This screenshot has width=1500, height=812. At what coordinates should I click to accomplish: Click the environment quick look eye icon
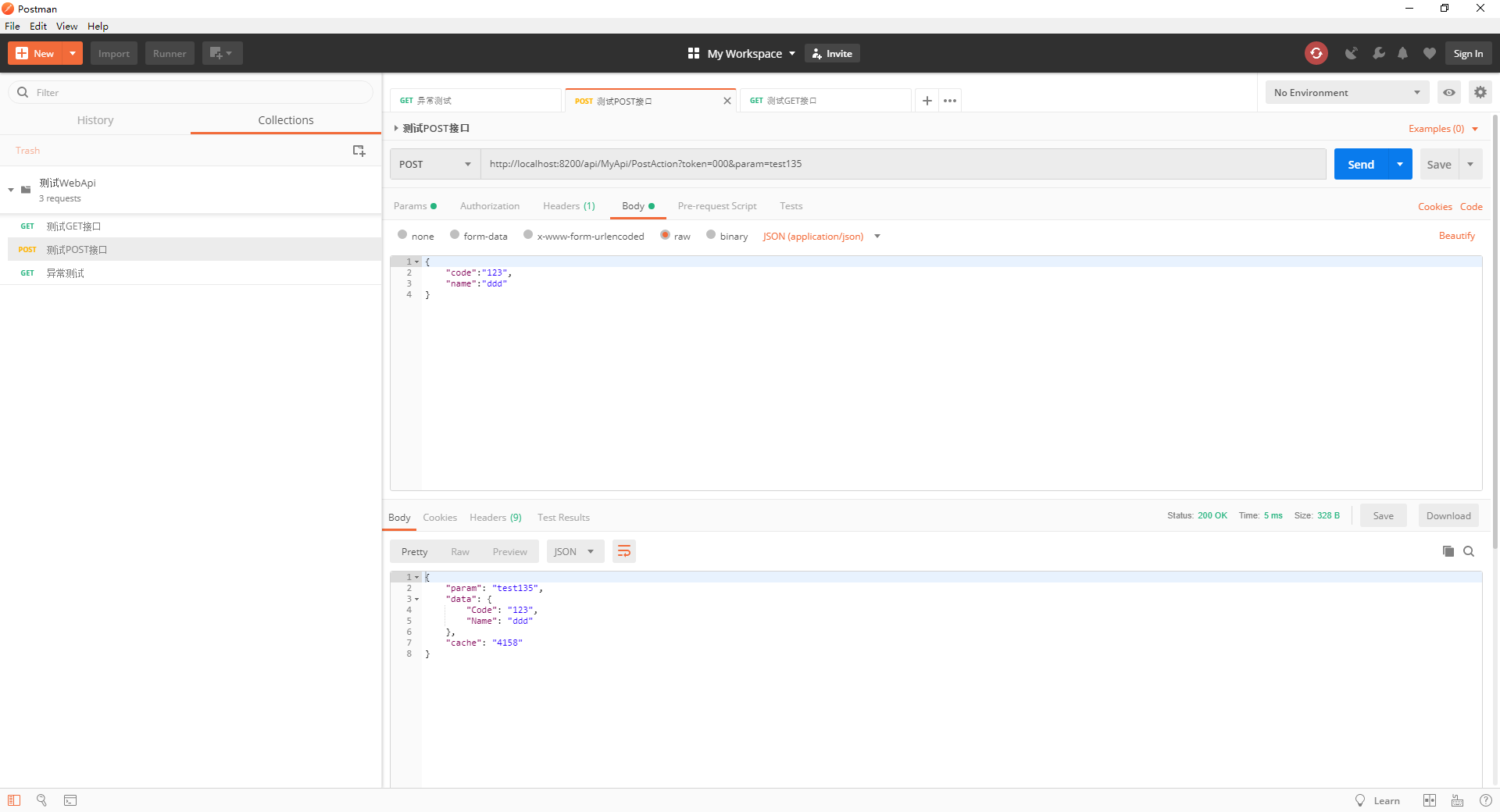(x=1449, y=92)
